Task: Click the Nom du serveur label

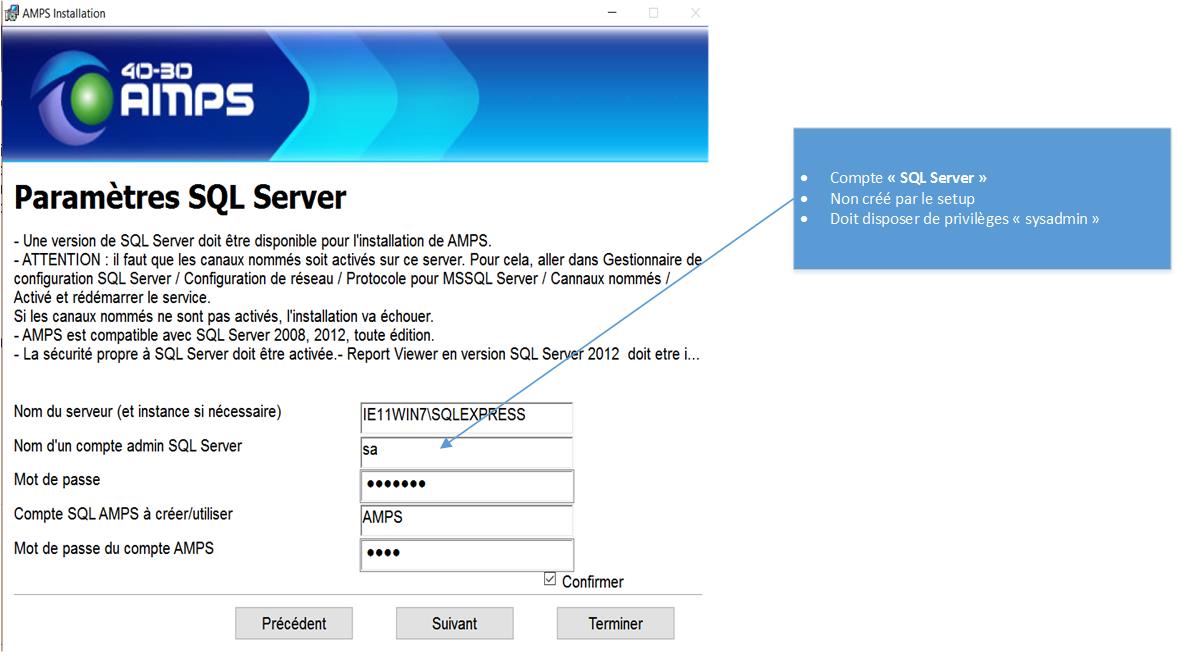Action: coord(147,412)
